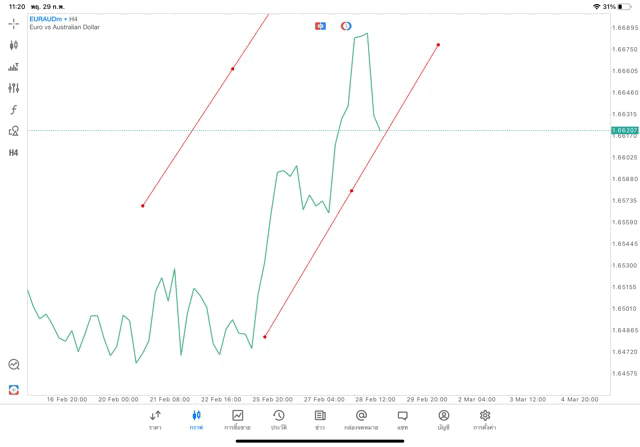
Task: Activate the crosshair cursor tool
Action: pos(14,23)
